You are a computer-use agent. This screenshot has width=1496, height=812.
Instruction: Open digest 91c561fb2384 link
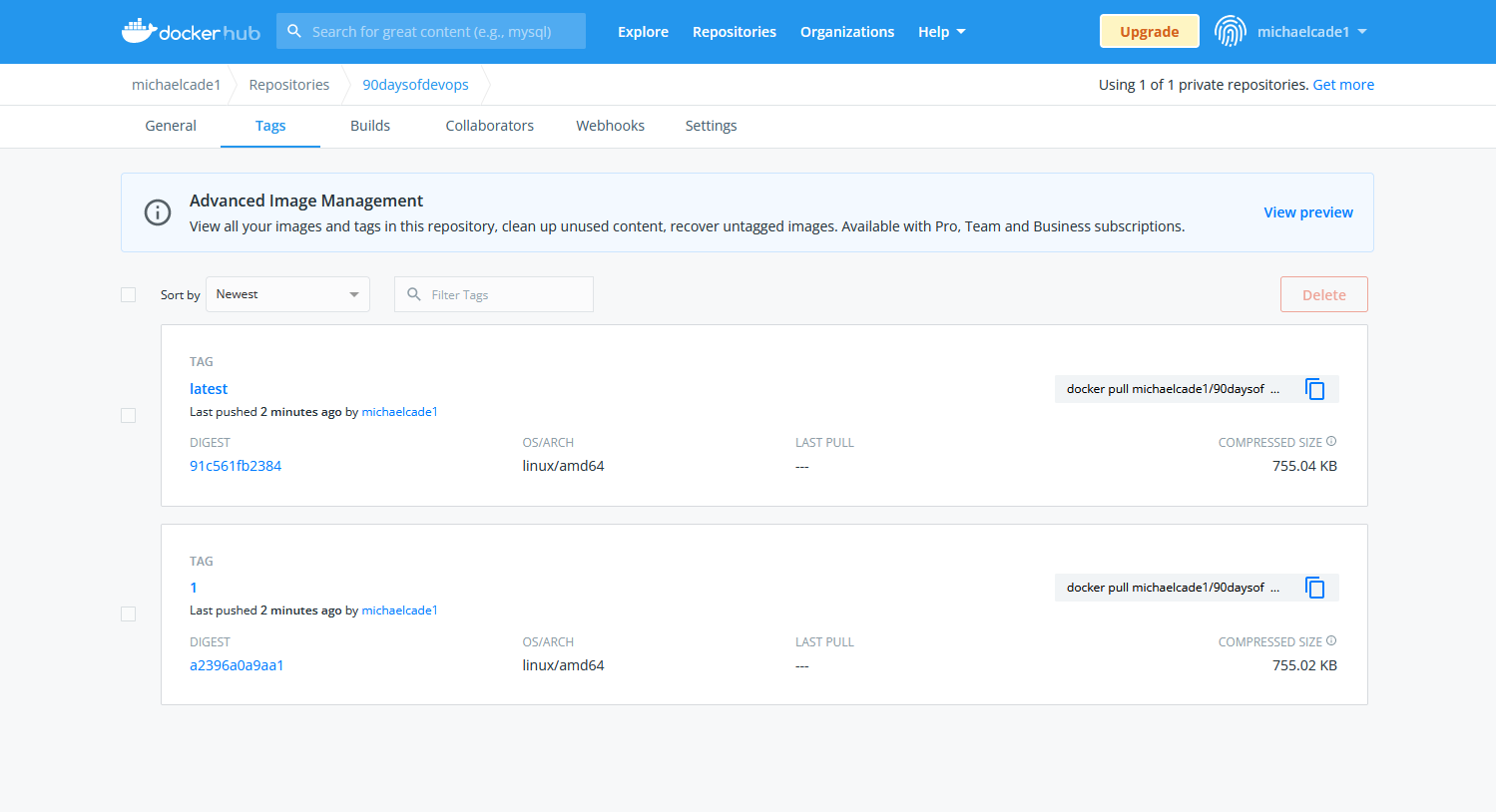tap(236, 466)
